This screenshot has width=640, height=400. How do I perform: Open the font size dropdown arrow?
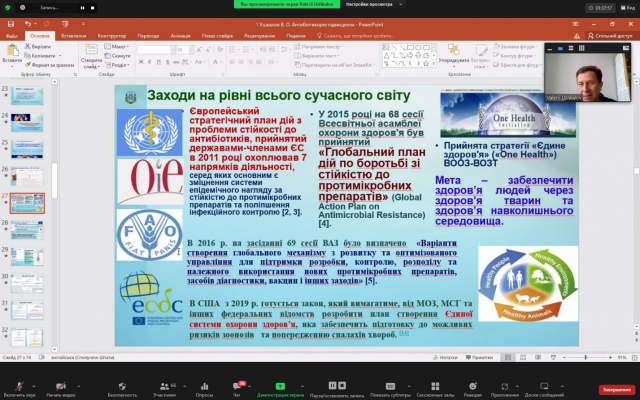click(191, 50)
